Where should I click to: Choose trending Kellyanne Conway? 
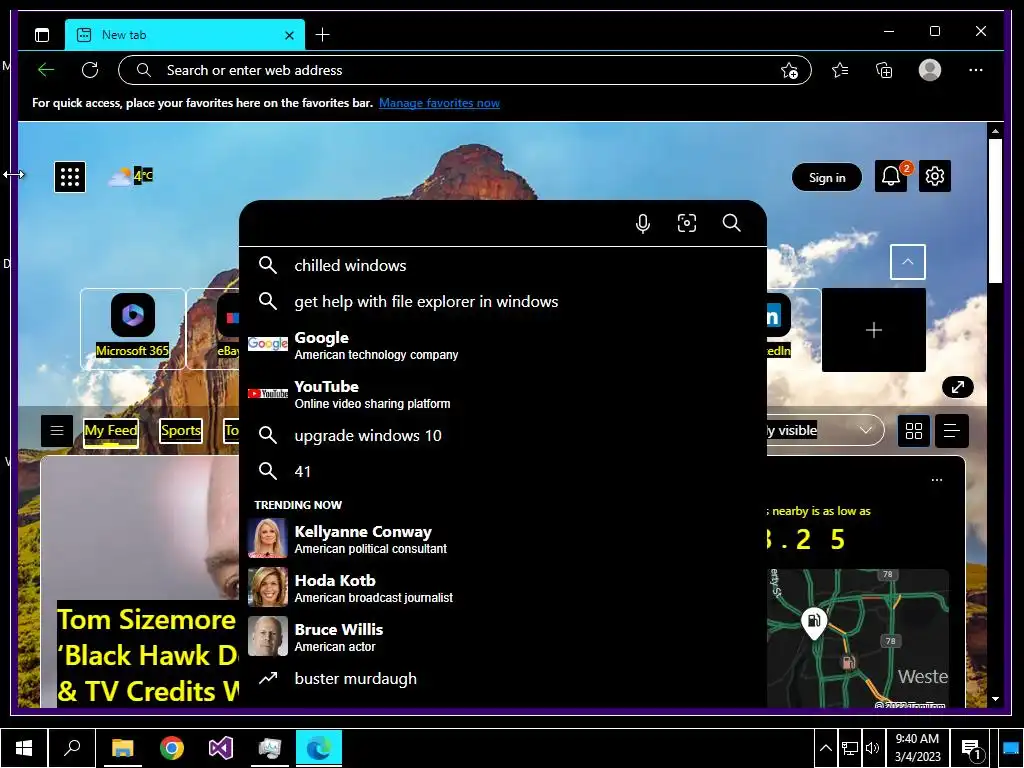click(503, 539)
